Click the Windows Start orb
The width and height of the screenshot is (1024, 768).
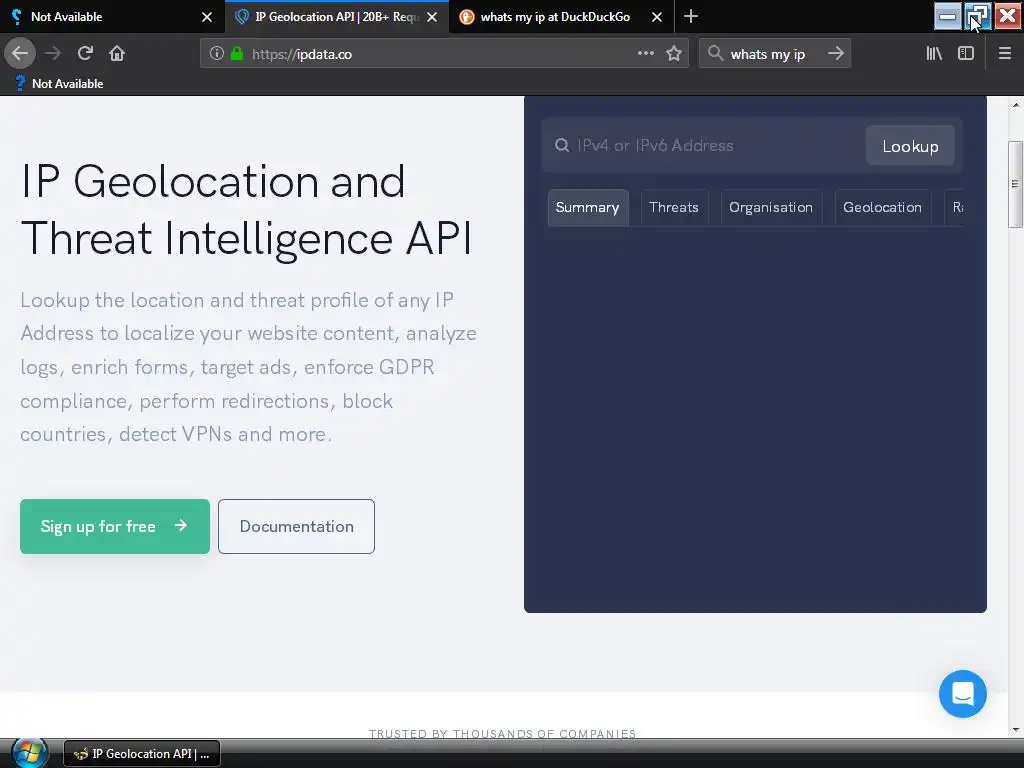[29, 753]
